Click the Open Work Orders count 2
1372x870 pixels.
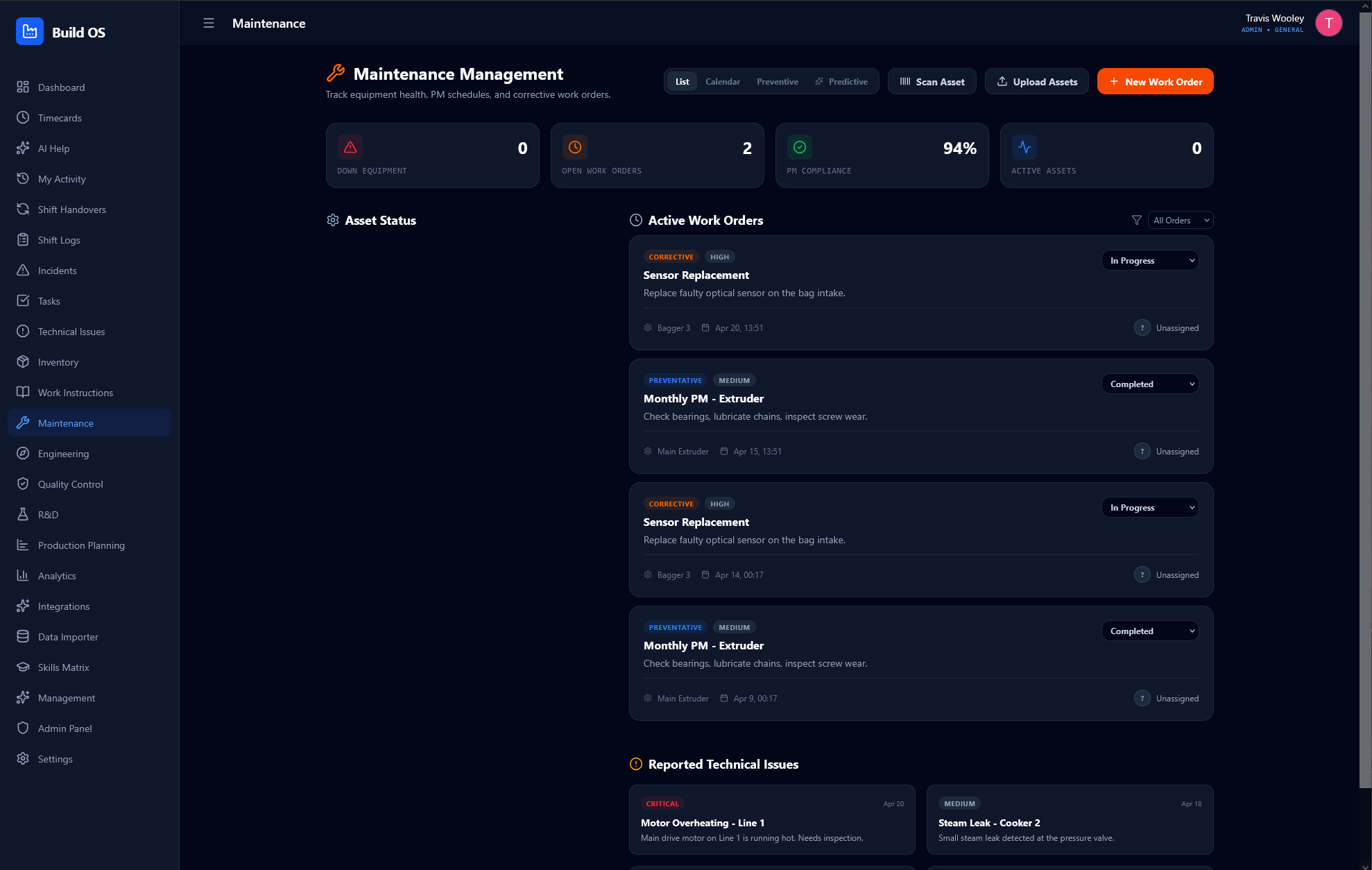pyautogui.click(x=747, y=148)
